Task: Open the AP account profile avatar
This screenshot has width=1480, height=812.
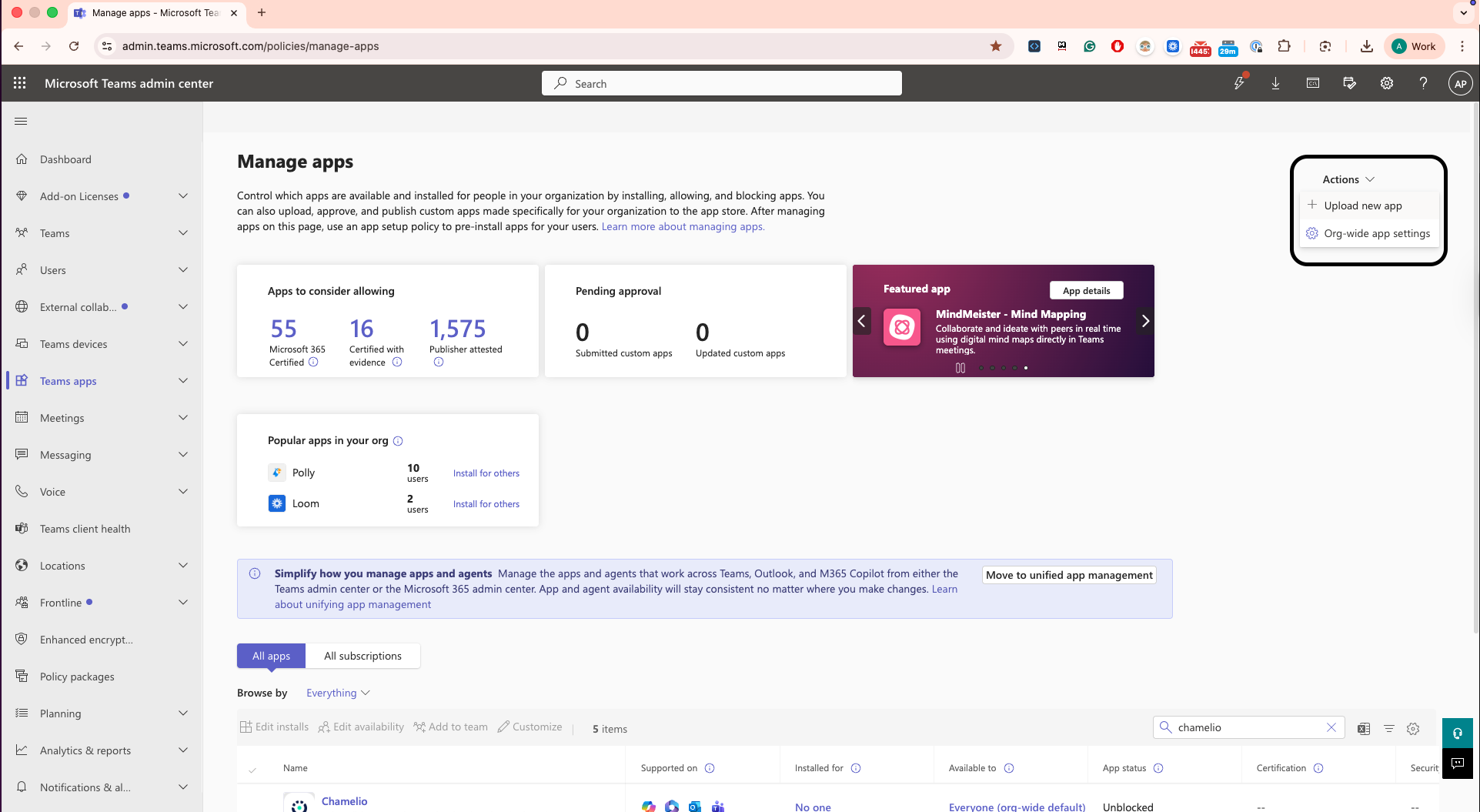Action: click(1460, 83)
